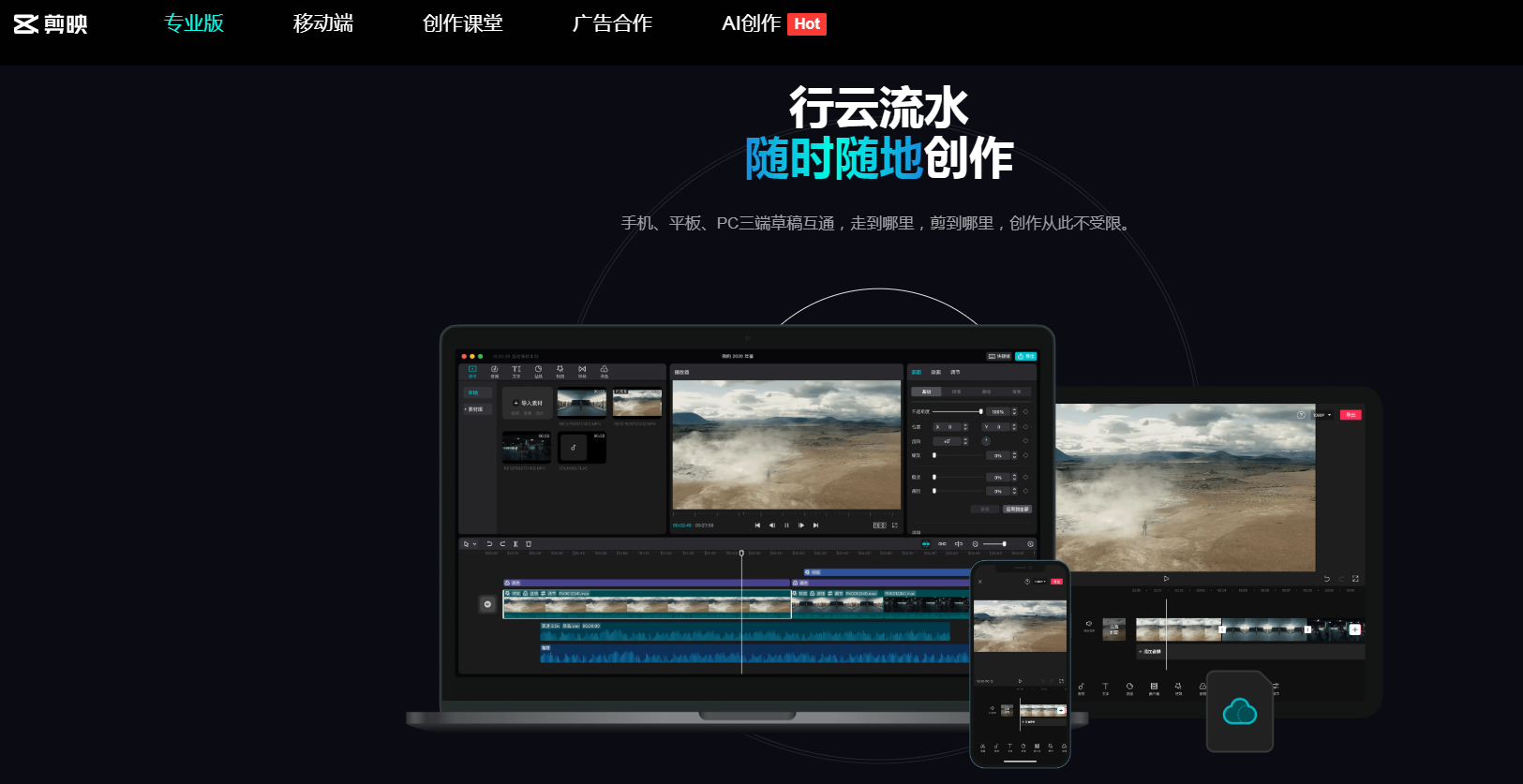Click the delete trash icon above timeline
1523x784 pixels.
tap(529, 544)
